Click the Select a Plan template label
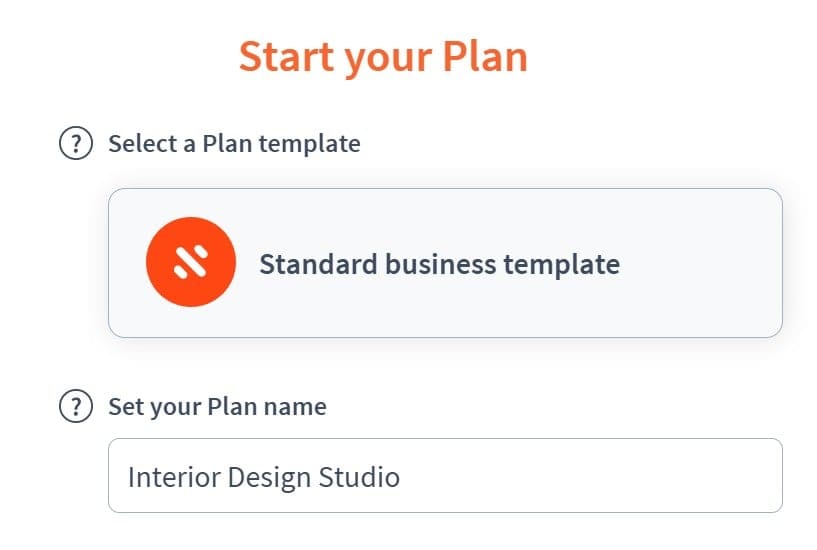This screenshot has width=817, height=550. (x=234, y=144)
